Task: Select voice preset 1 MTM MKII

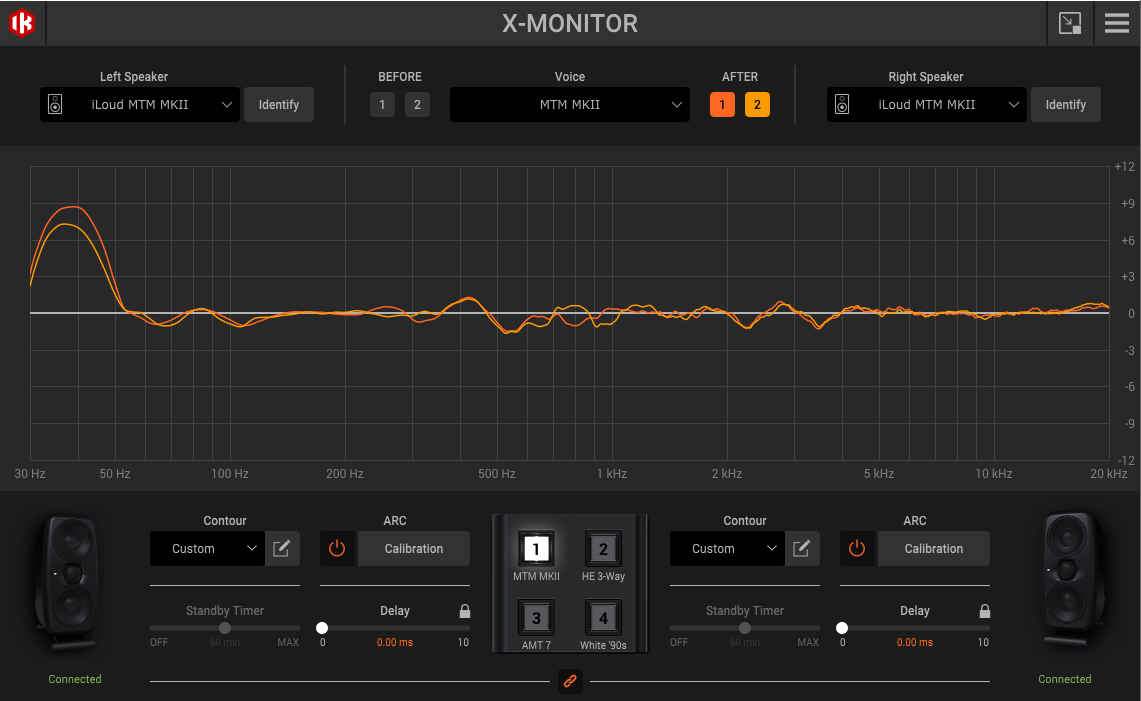Action: pyautogui.click(x=536, y=549)
